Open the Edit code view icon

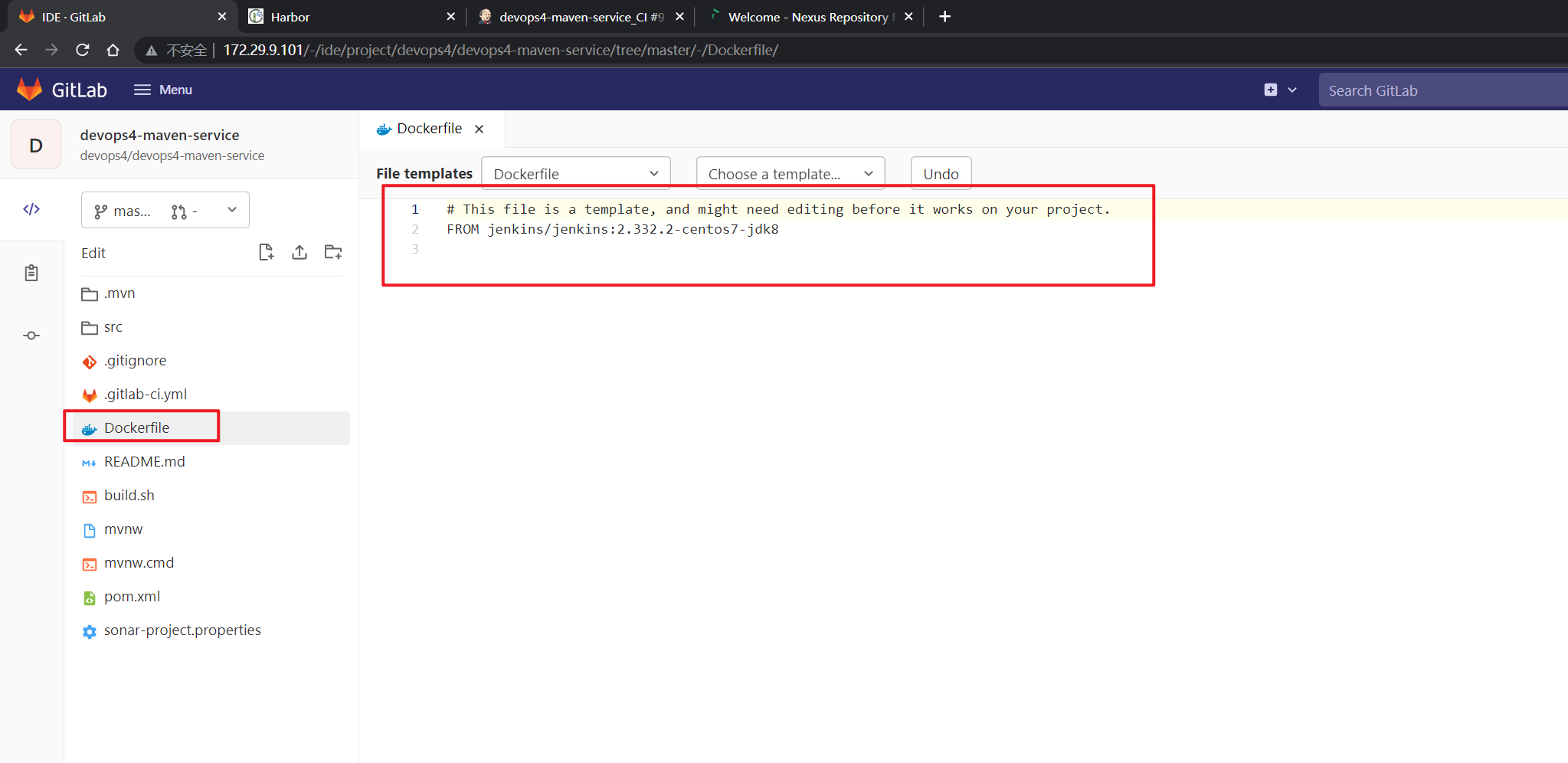pos(31,209)
